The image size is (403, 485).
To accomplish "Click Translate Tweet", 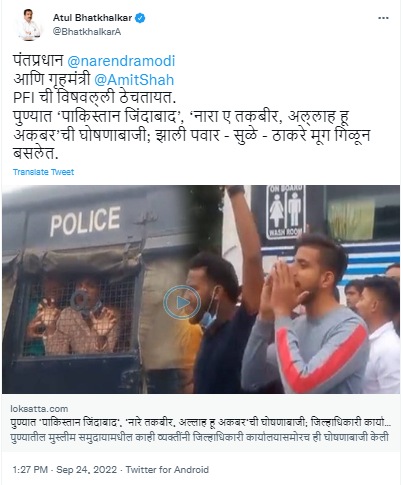I will tap(43, 172).
